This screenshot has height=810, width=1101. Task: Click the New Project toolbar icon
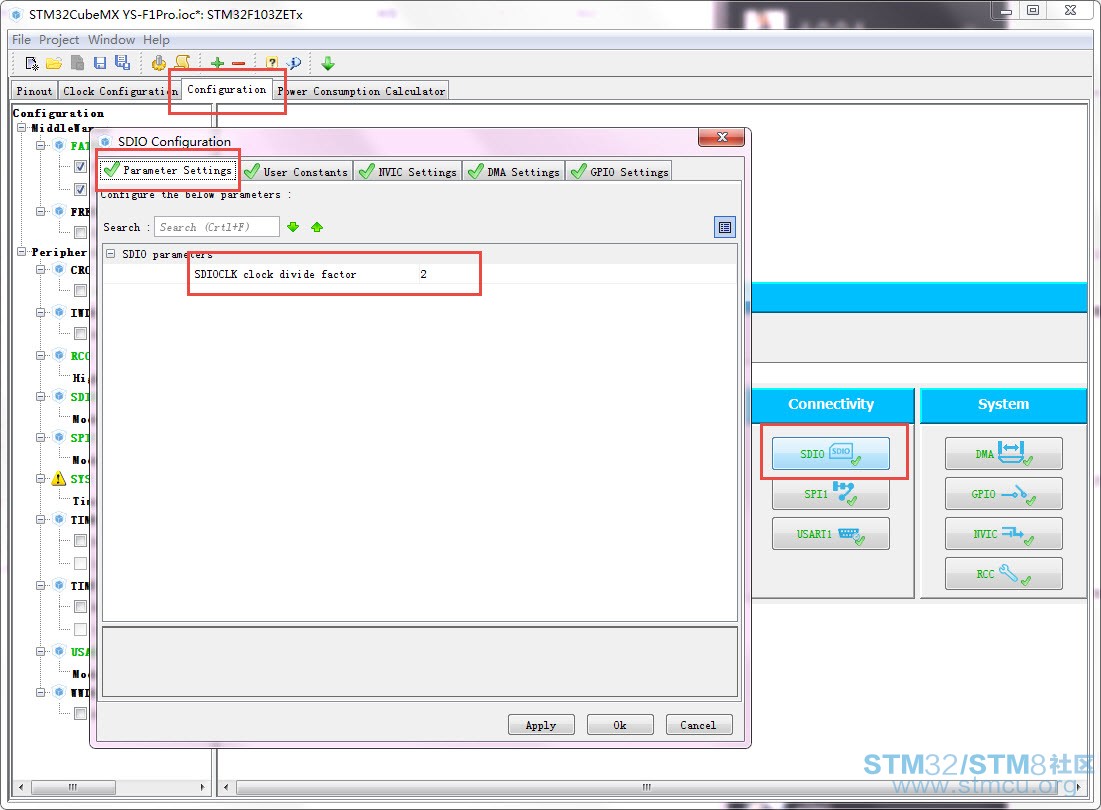[x=32, y=64]
